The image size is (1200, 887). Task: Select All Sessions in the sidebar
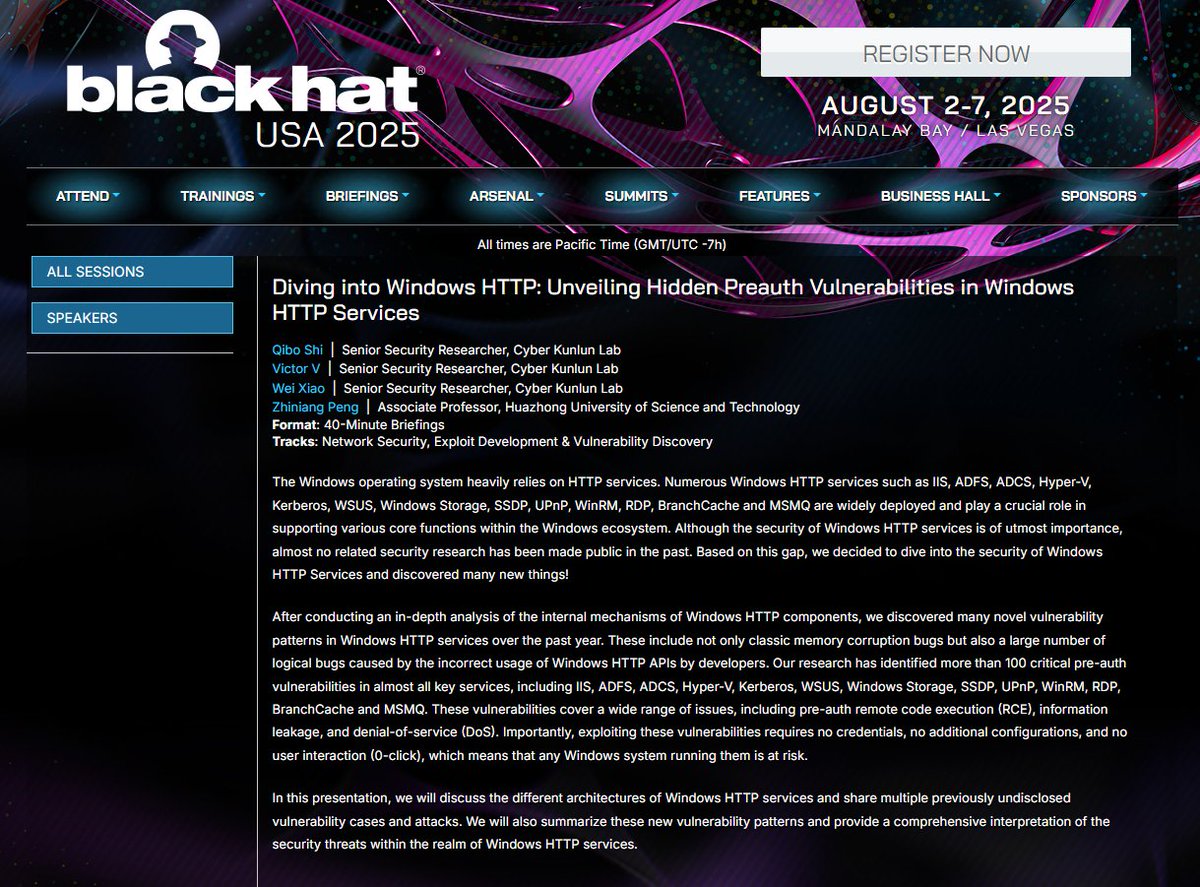point(132,272)
